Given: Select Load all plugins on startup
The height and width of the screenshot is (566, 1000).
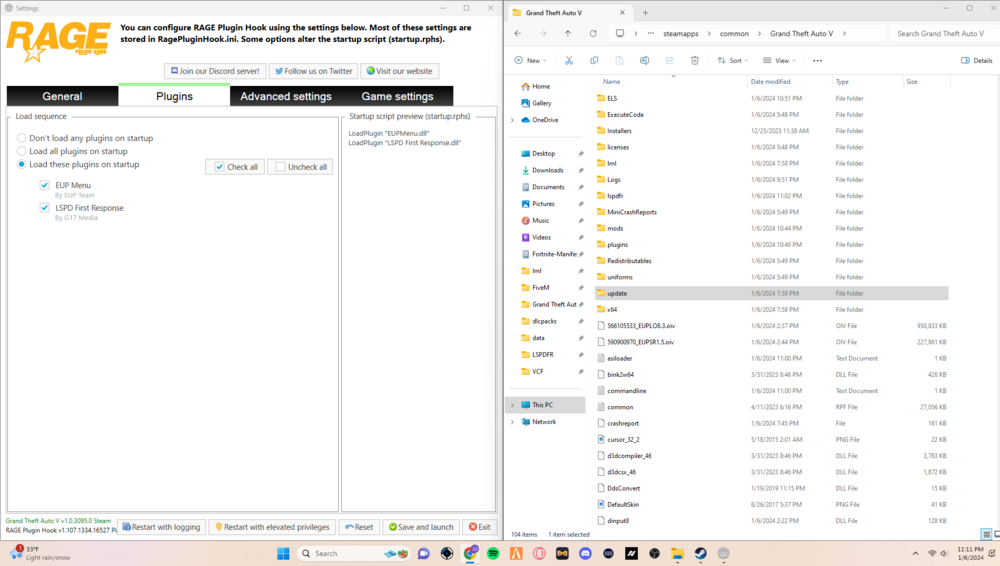Looking at the screenshot, I should (22, 151).
